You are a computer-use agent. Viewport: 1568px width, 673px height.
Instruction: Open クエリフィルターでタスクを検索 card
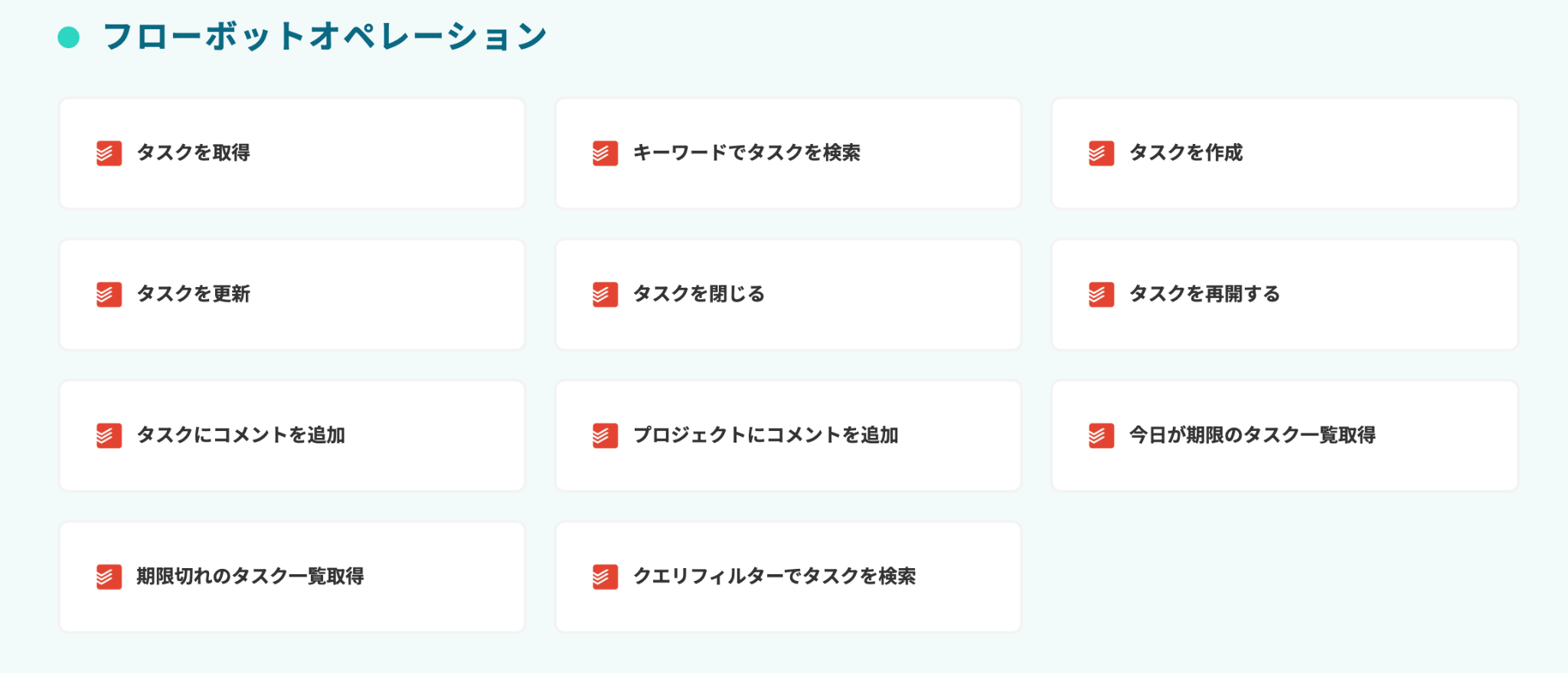(x=789, y=577)
